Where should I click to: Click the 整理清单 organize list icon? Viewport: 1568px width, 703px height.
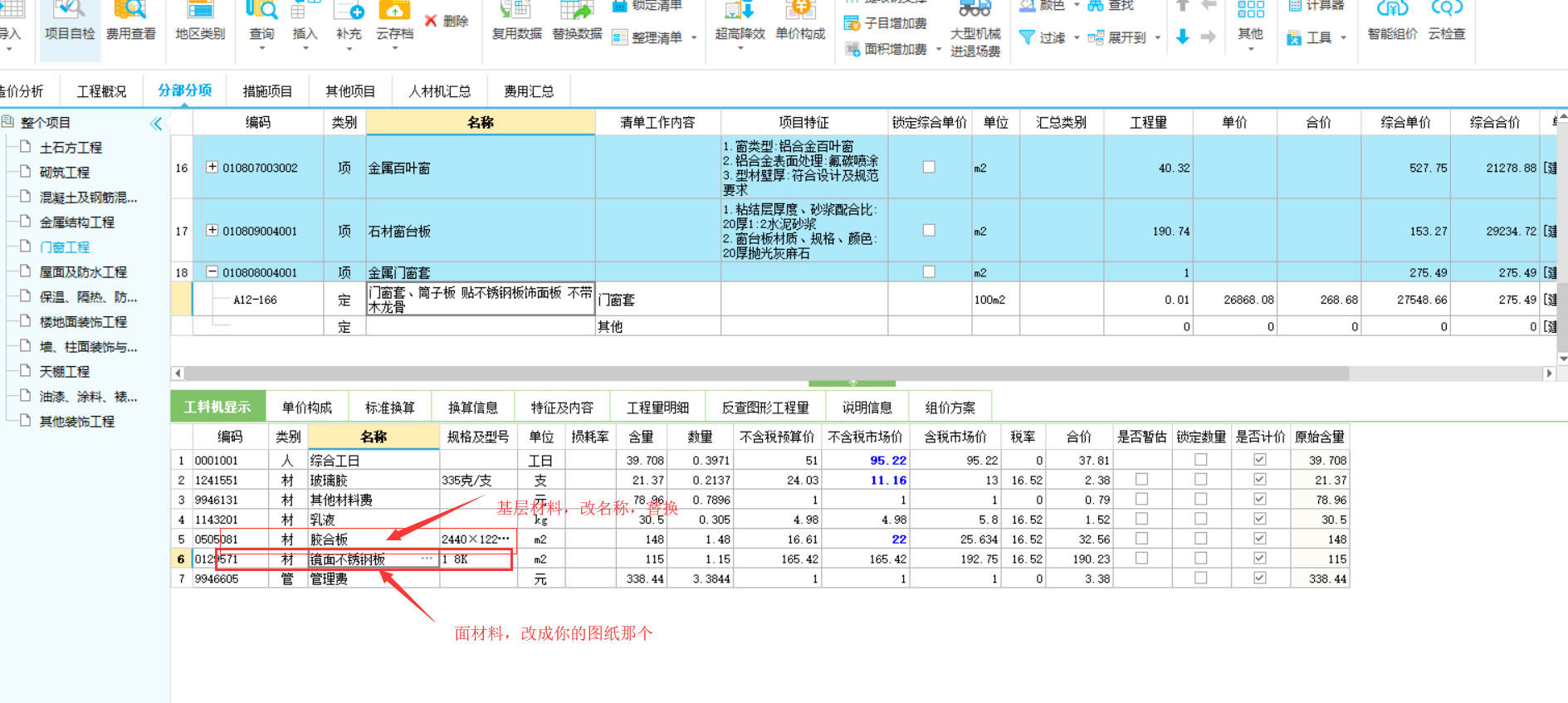[619, 37]
